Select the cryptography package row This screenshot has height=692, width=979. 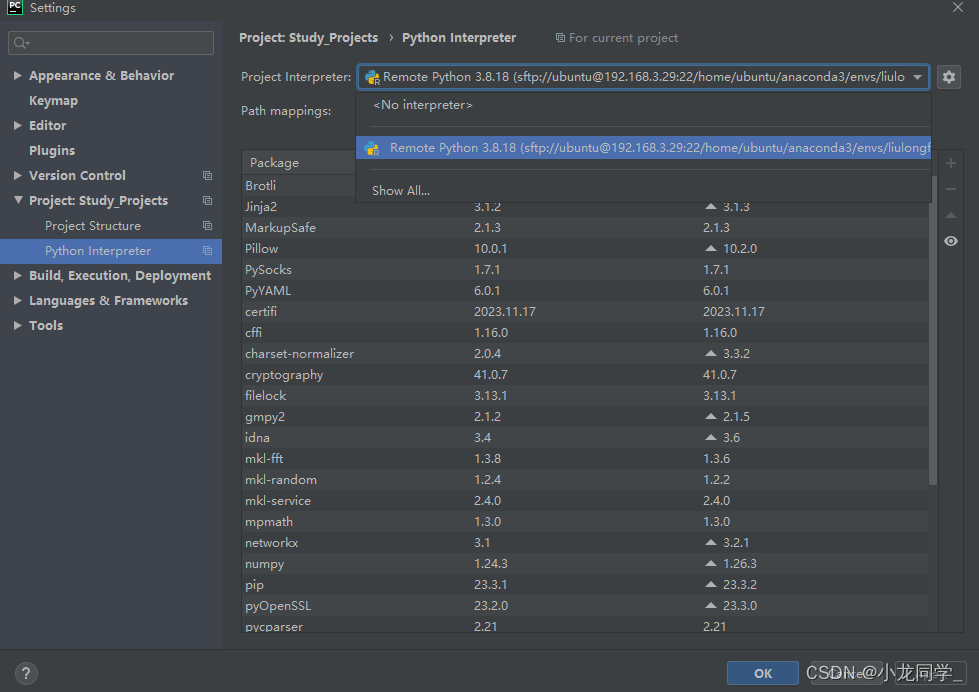point(585,375)
